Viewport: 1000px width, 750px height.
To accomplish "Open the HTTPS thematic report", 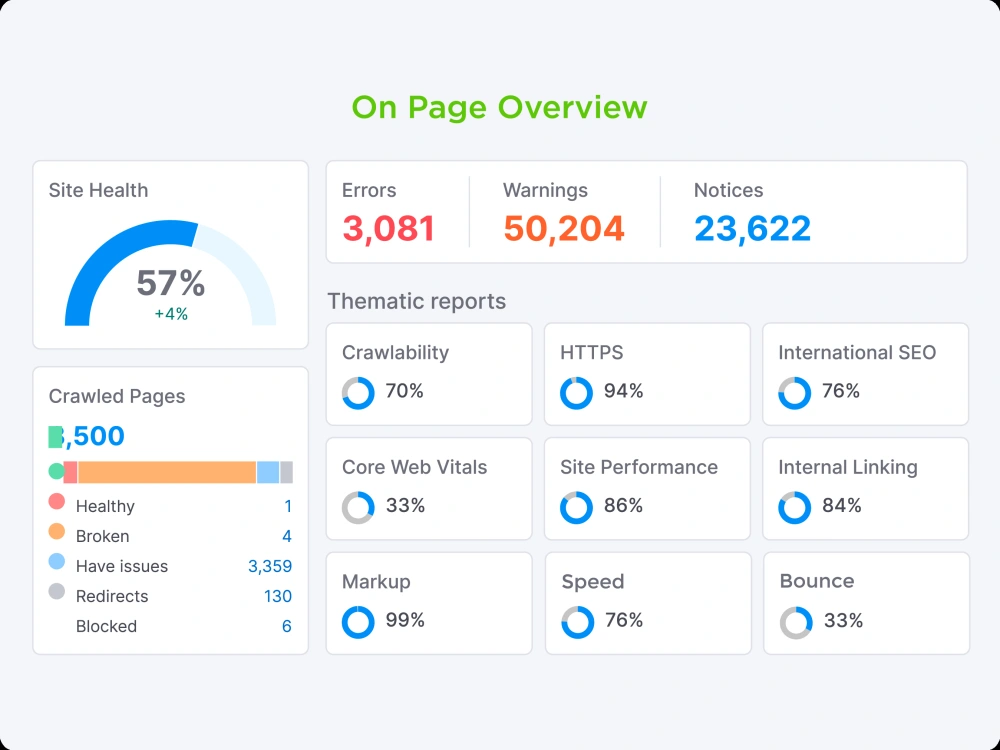I will click(x=647, y=374).
